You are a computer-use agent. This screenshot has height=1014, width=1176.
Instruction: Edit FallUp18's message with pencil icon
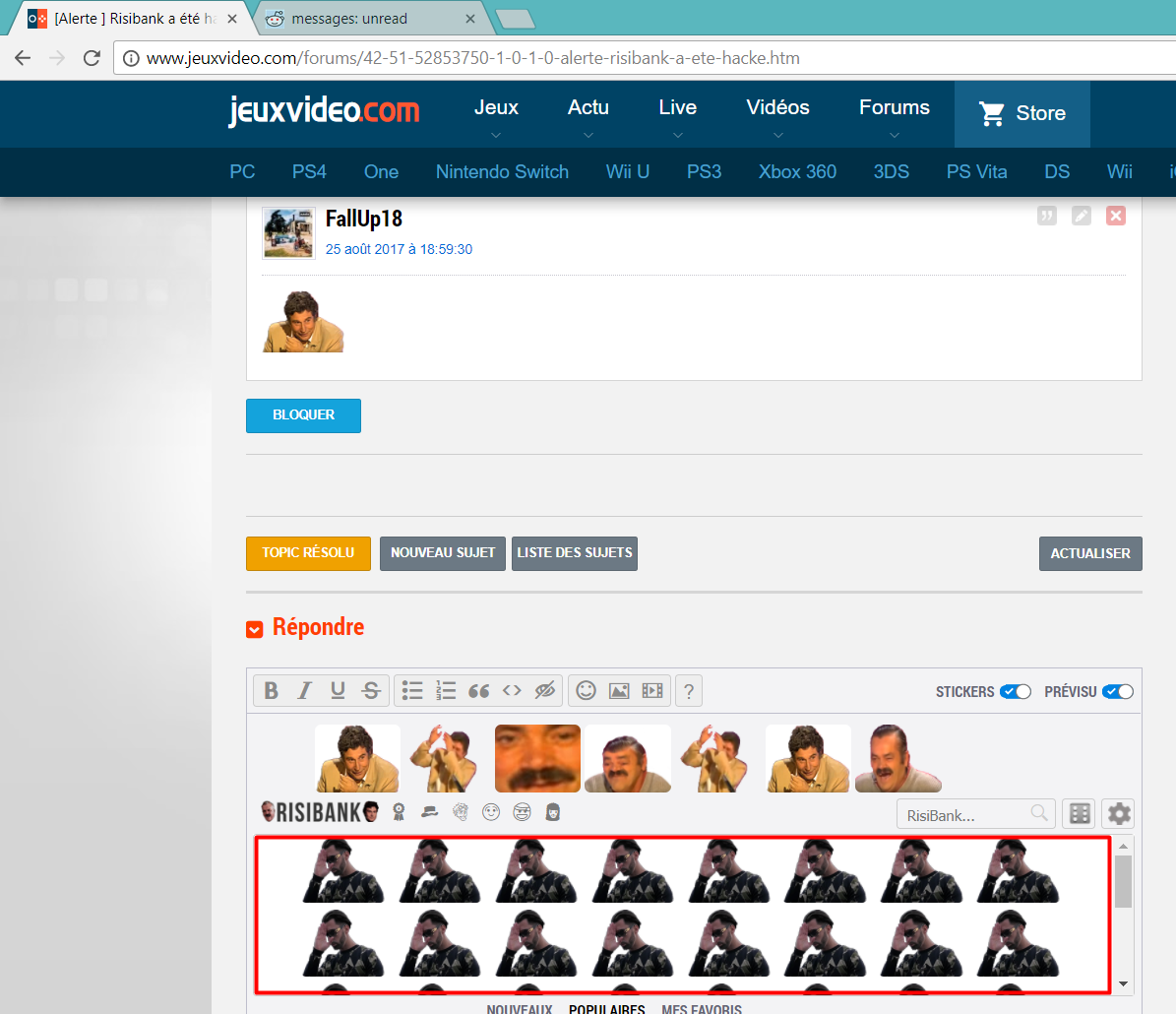pos(1081,217)
